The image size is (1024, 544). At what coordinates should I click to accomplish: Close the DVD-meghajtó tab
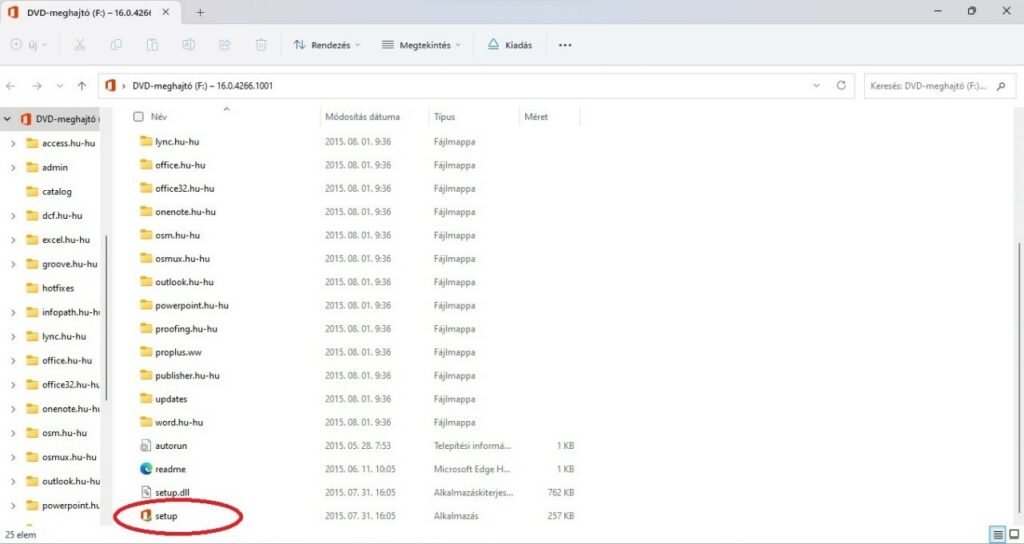[166, 12]
